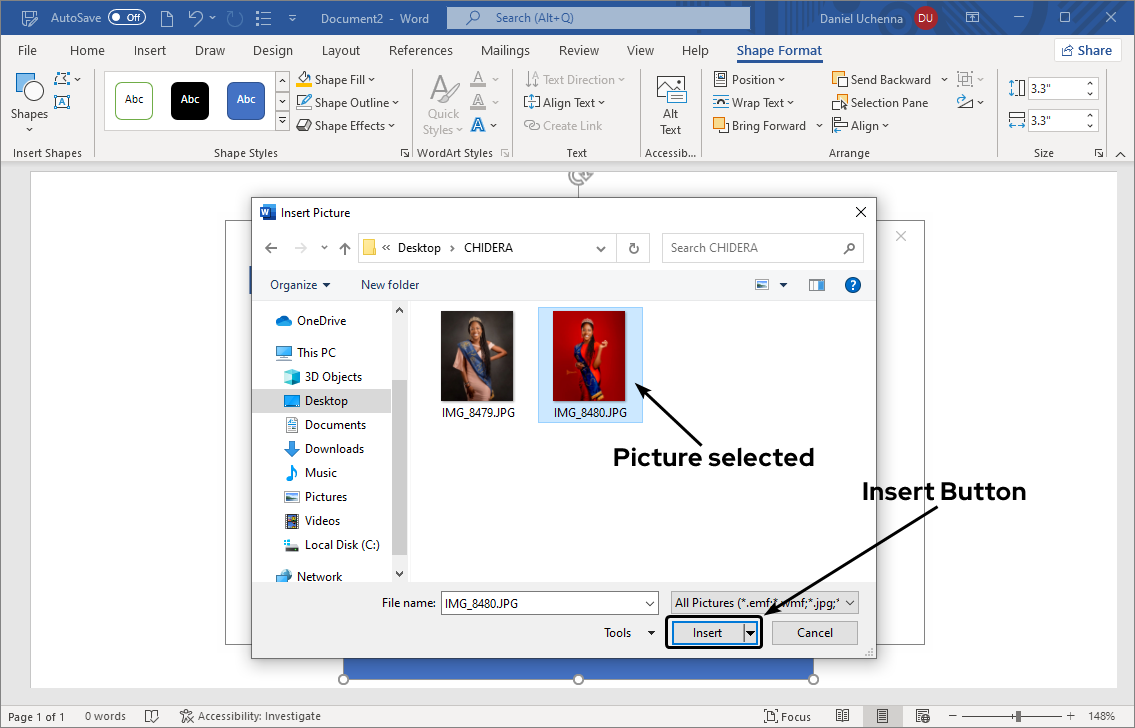Switch to Focus mode in status bar
Screen dimensions: 1135x728
pos(787,716)
